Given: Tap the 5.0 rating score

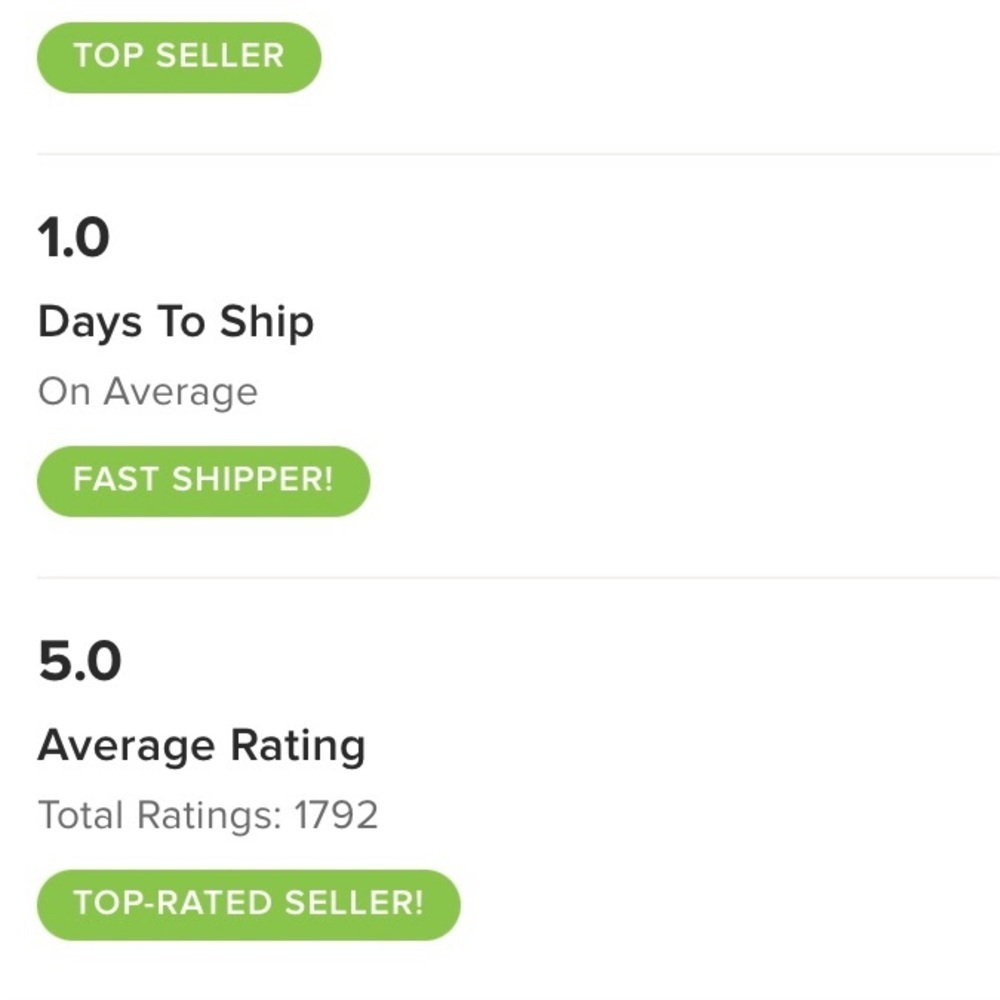Looking at the screenshot, I should (79, 663).
